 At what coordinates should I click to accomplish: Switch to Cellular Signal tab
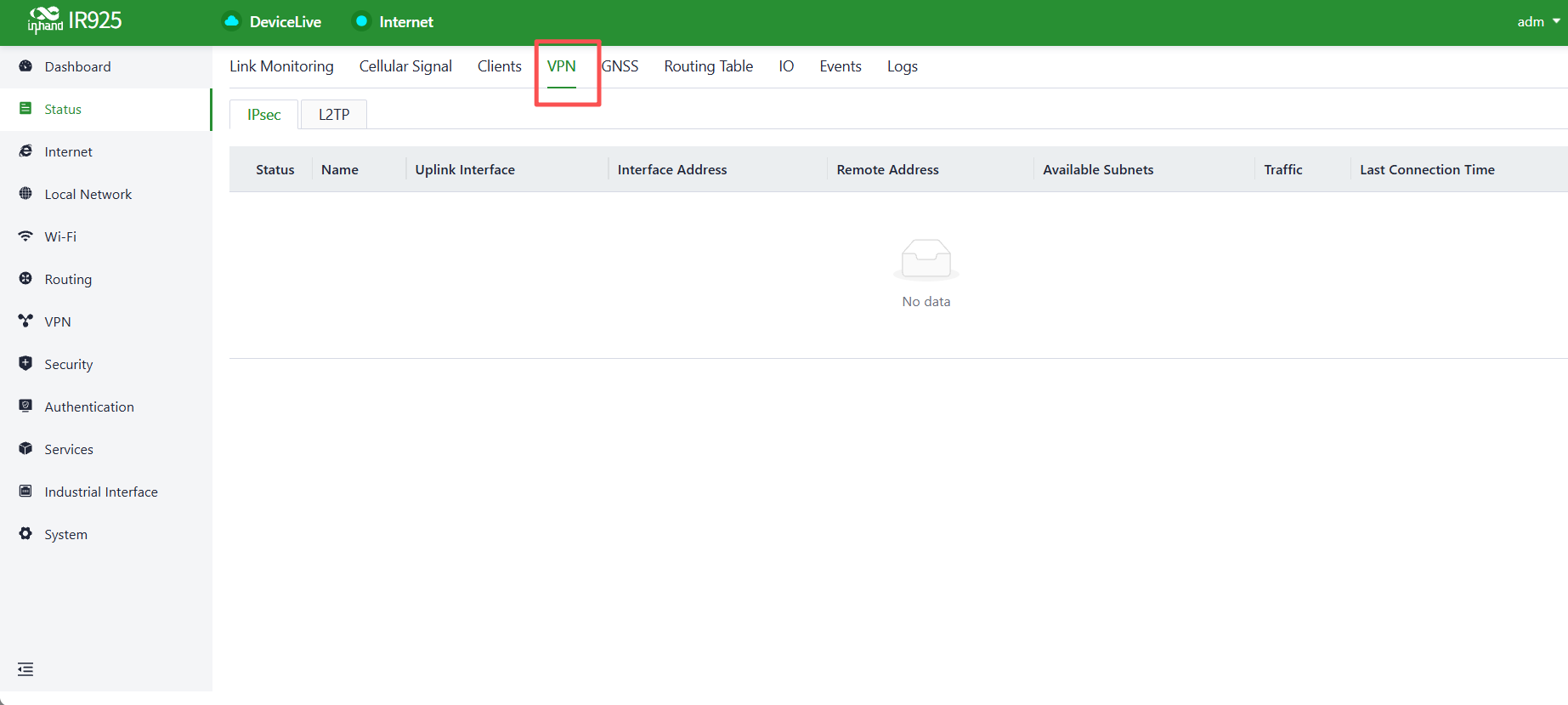[x=405, y=66]
